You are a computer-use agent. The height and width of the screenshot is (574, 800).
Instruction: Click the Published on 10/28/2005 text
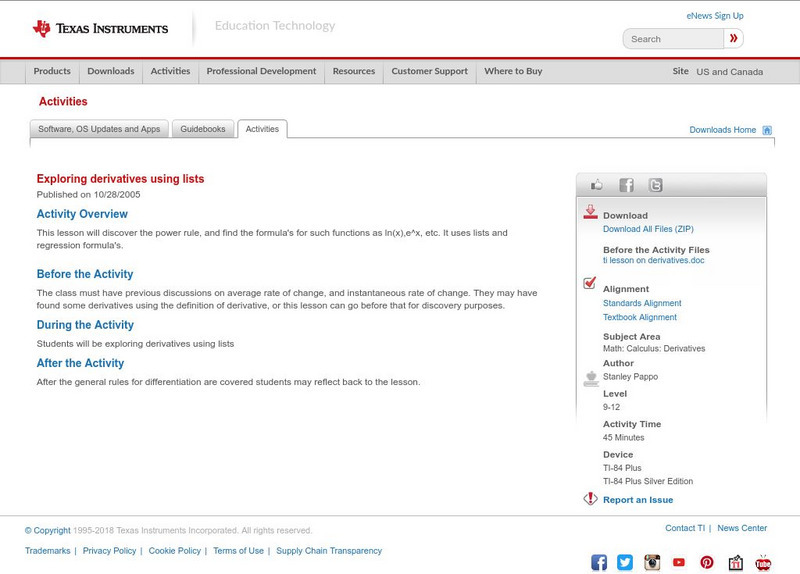[88, 194]
